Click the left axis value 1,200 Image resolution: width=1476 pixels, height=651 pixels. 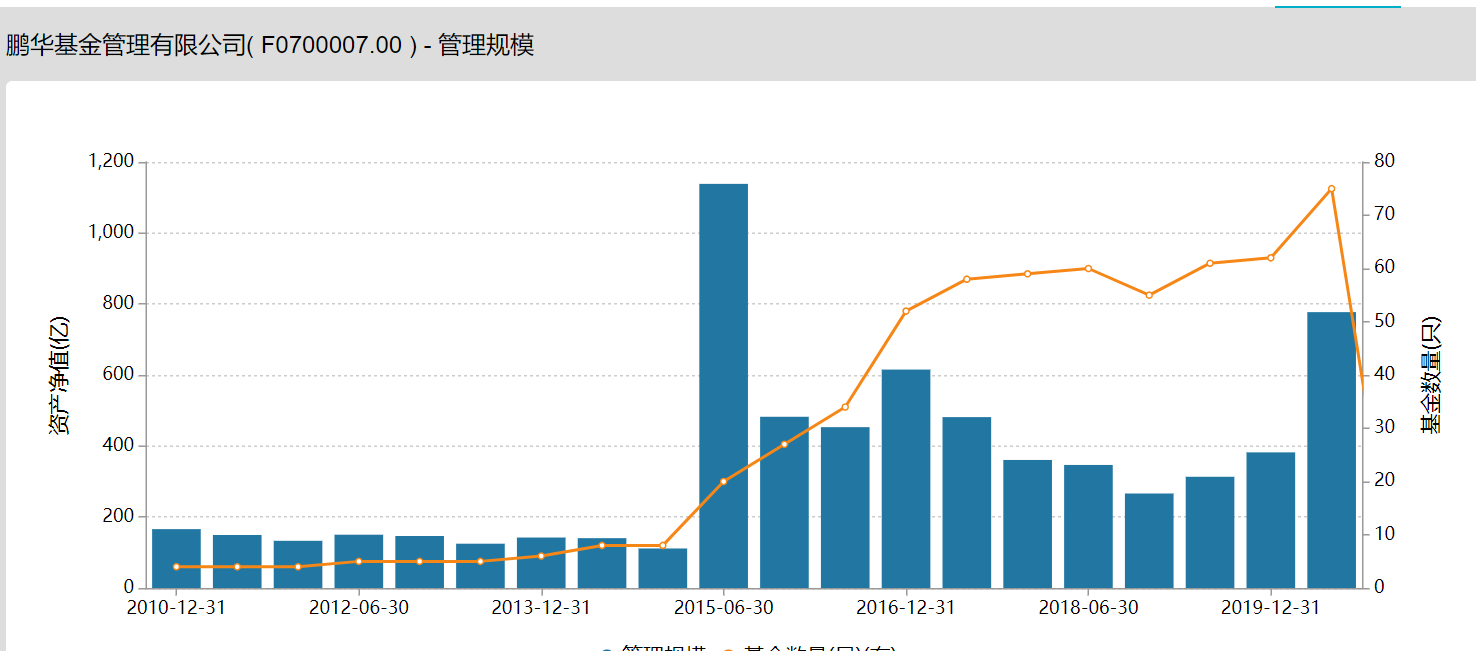[x=111, y=161]
